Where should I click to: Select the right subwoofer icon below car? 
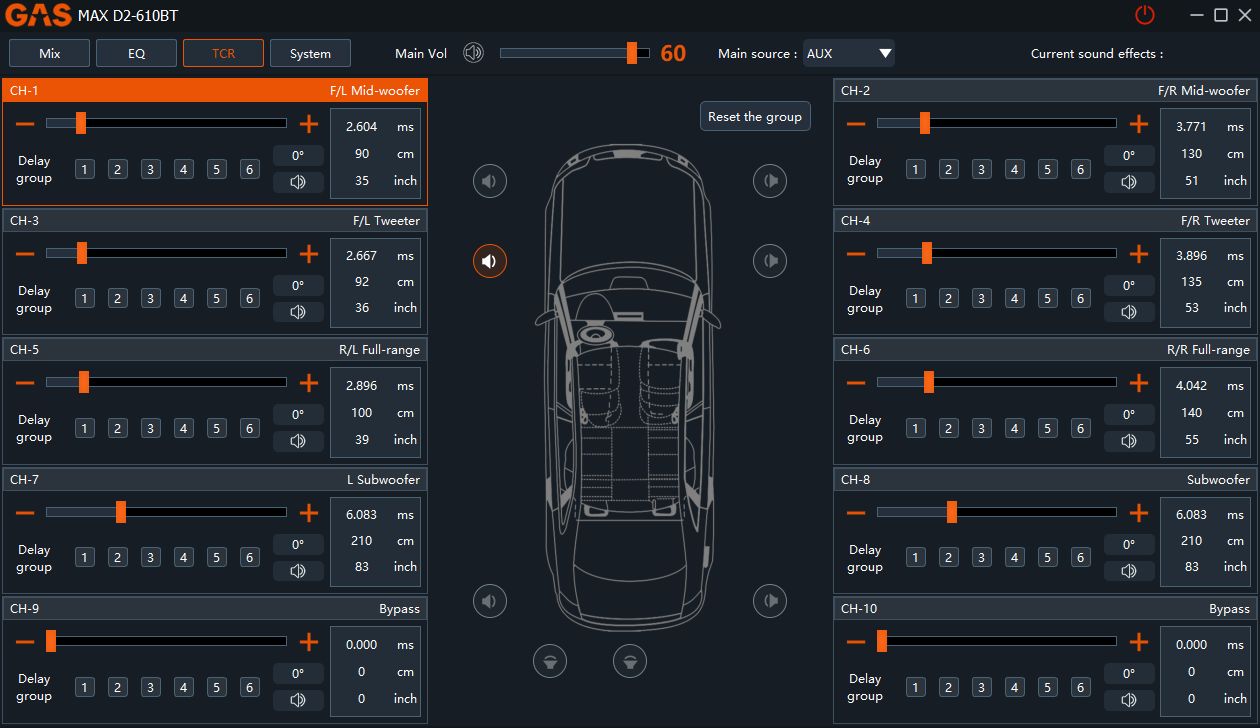(629, 660)
